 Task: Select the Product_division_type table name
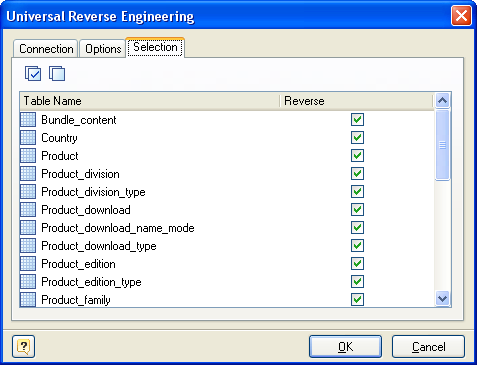(x=93, y=192)
